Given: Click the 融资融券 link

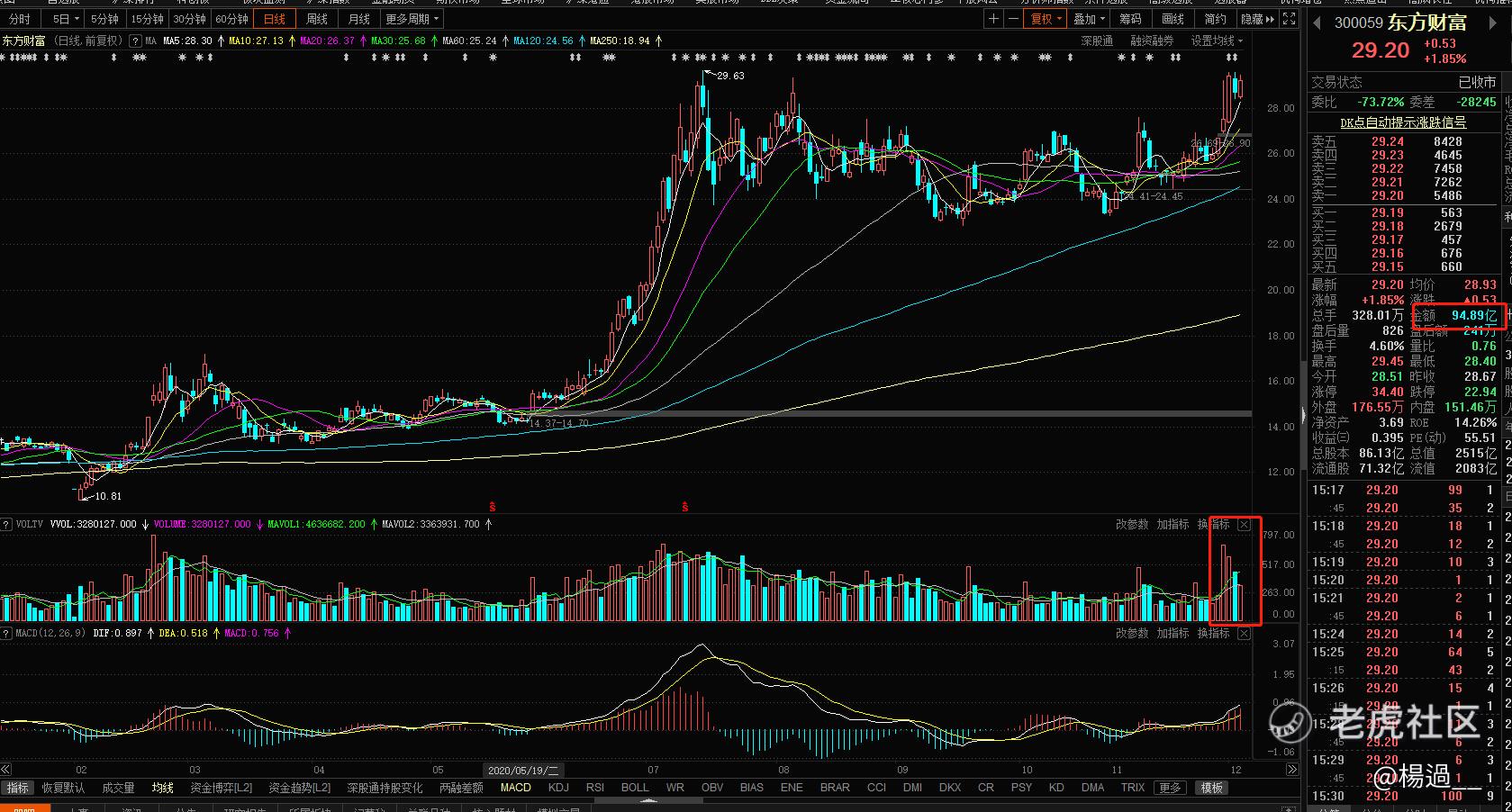Looking at the screenshot, I should [x=1153, y=41].
